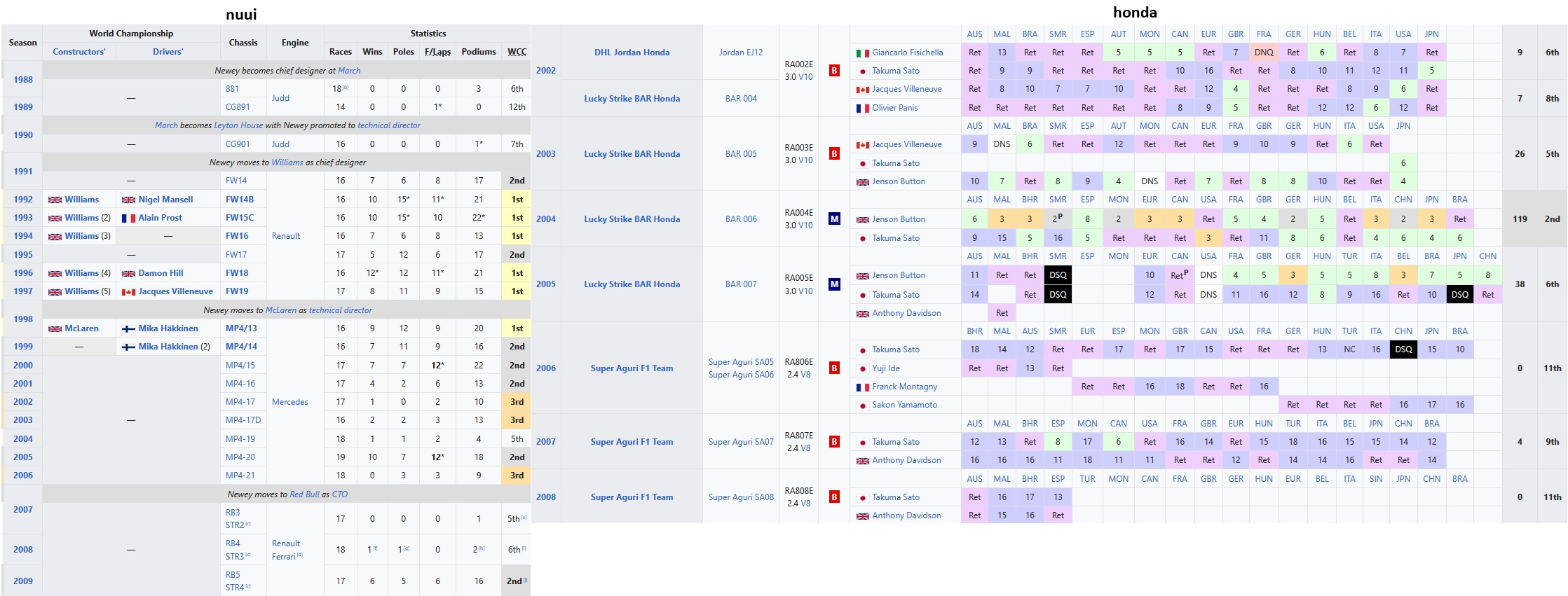Open the Super Aguri SA08 chassis link
1568x596 pixels.
(741, 497)
